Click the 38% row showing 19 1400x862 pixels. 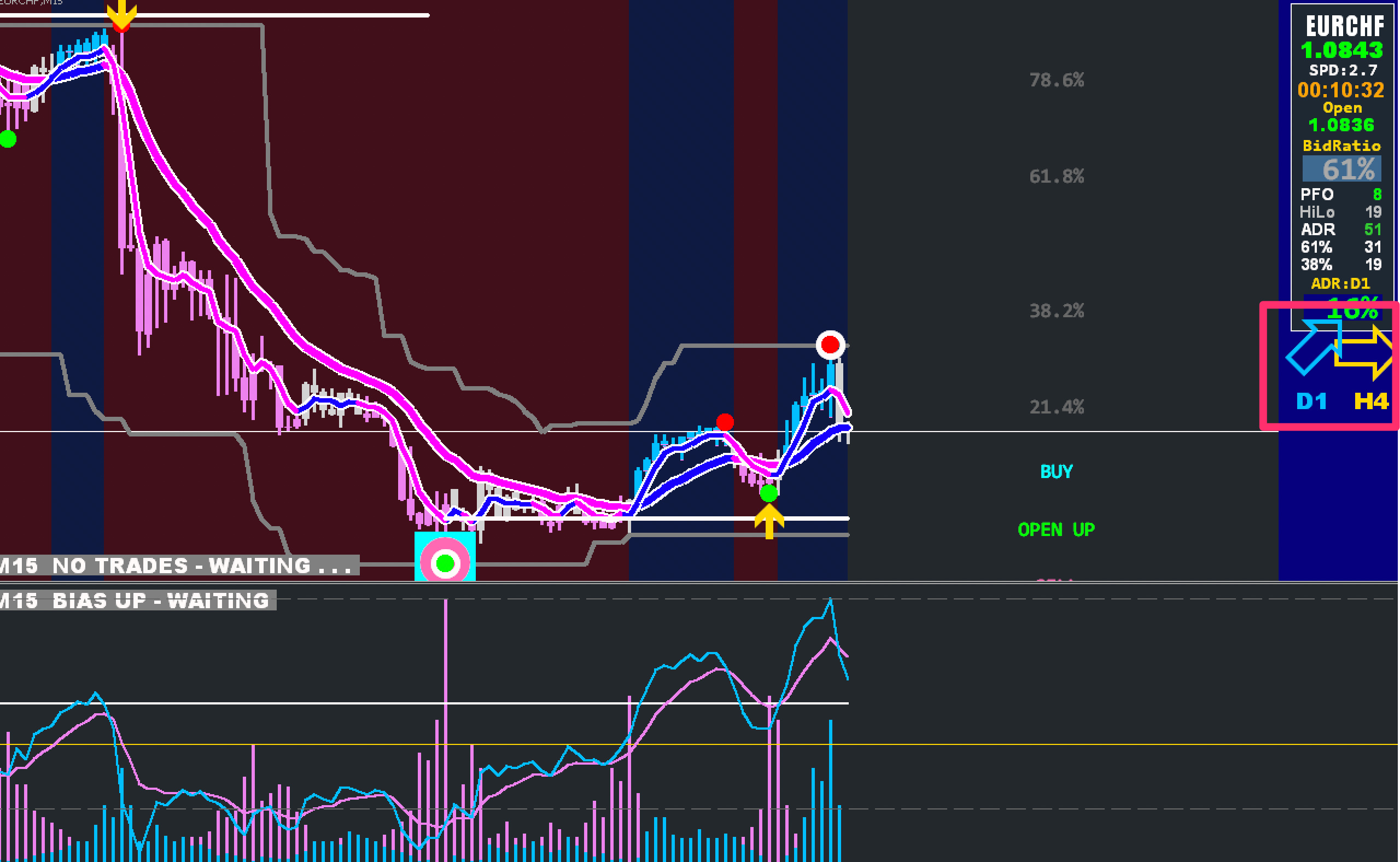coord(1341,265)
